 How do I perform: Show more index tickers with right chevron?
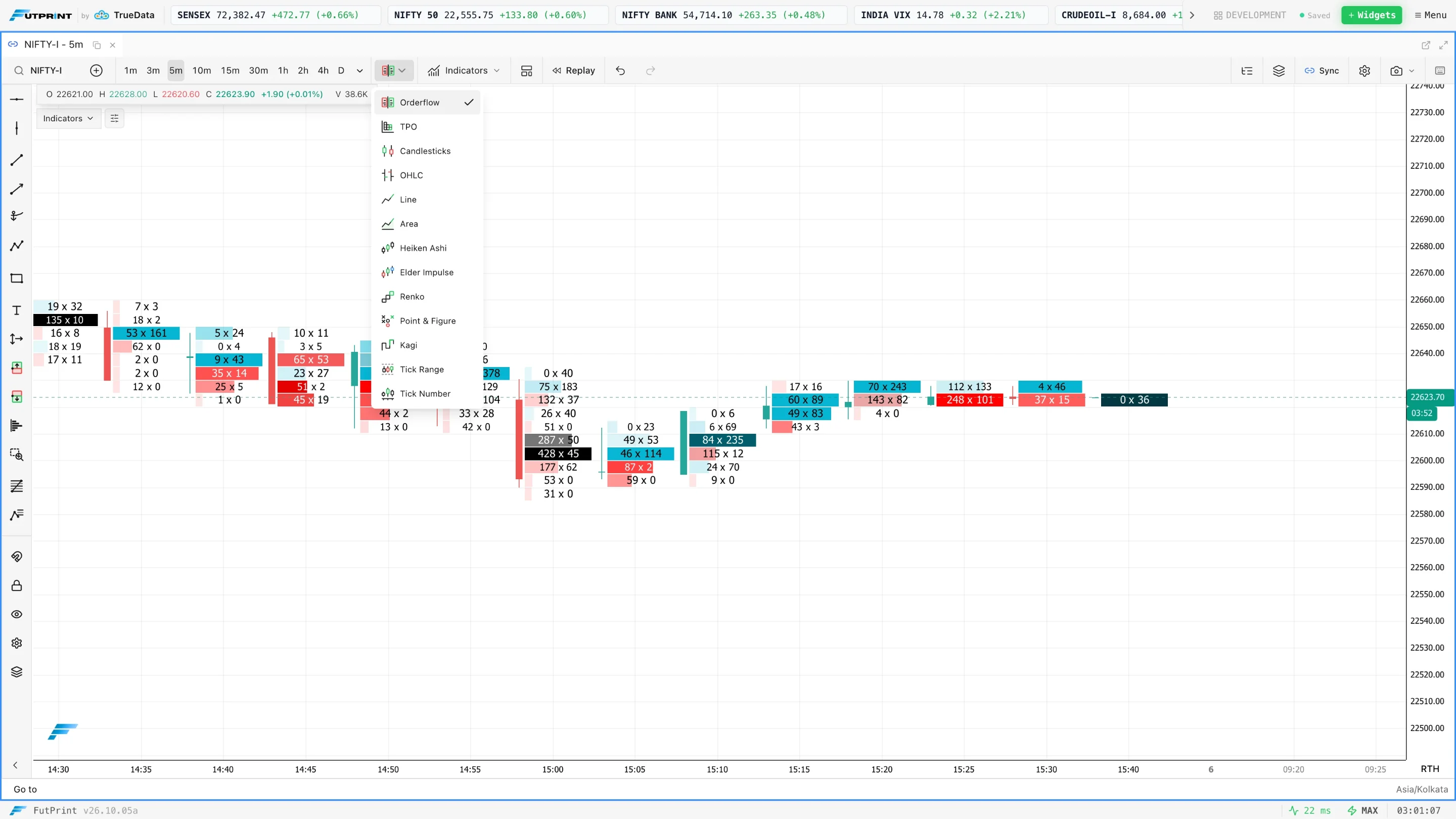pos(1192,15)
